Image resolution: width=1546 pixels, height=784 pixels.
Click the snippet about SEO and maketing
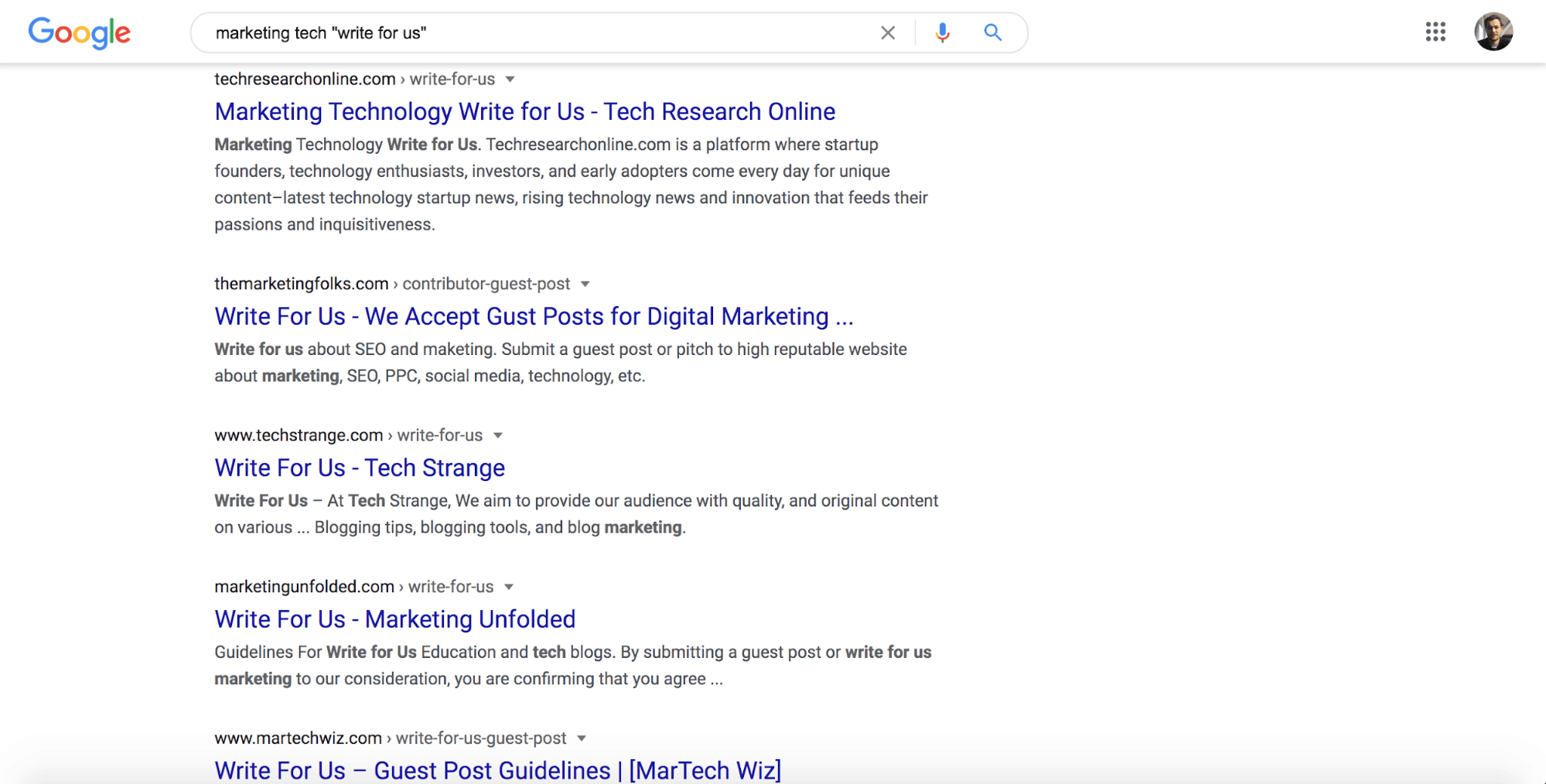pos(561,363)
